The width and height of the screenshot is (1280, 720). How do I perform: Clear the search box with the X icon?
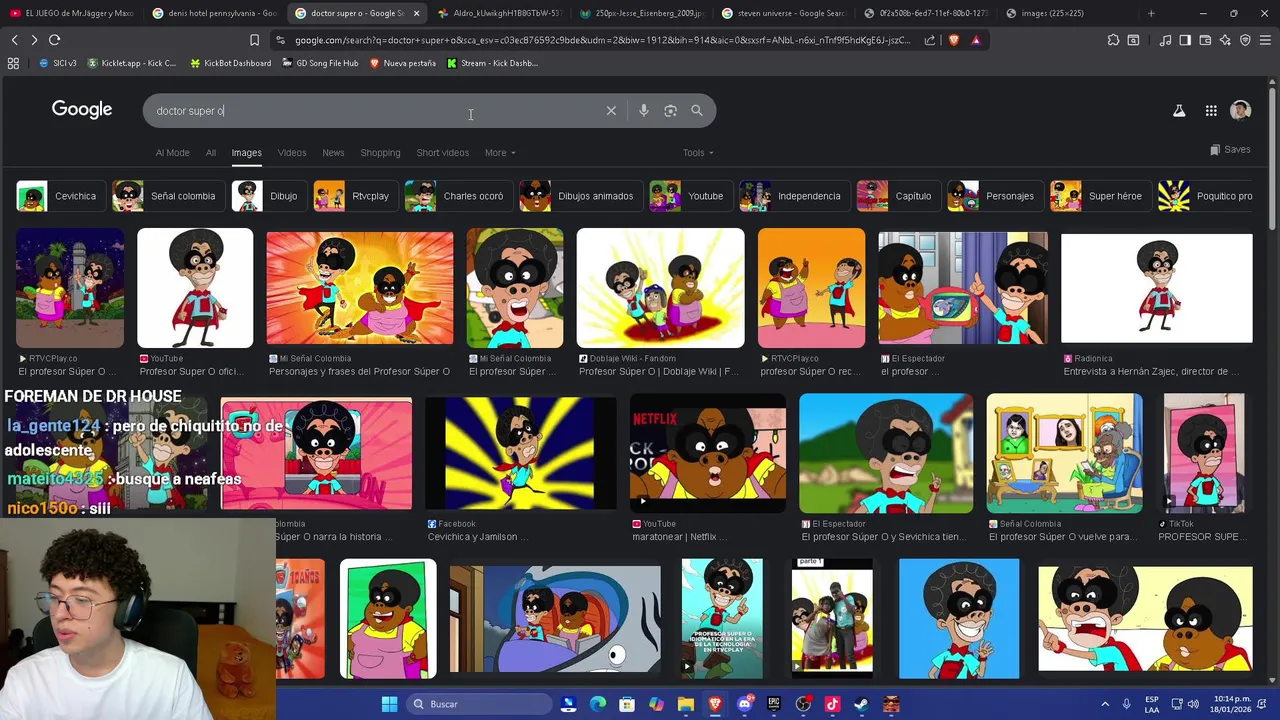click(611, 111)
